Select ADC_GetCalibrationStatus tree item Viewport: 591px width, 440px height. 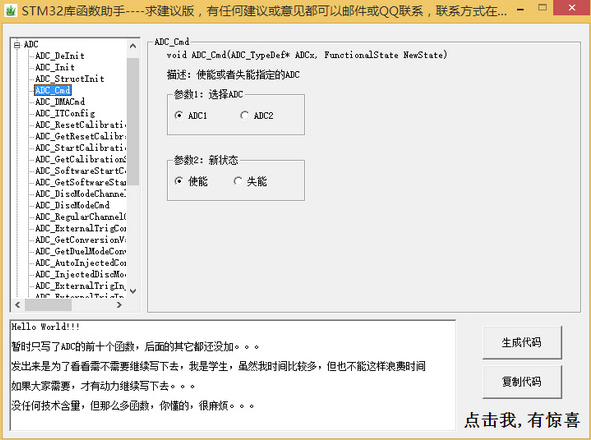(x=80, y=159)
